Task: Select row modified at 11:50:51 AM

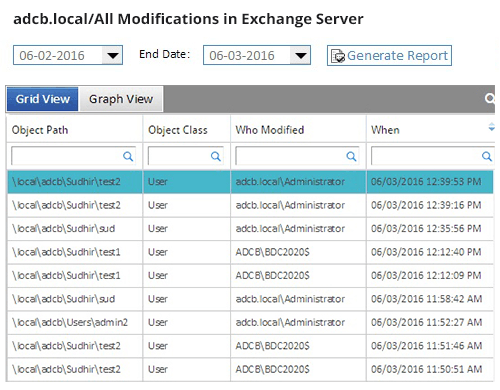Action: 250,369
